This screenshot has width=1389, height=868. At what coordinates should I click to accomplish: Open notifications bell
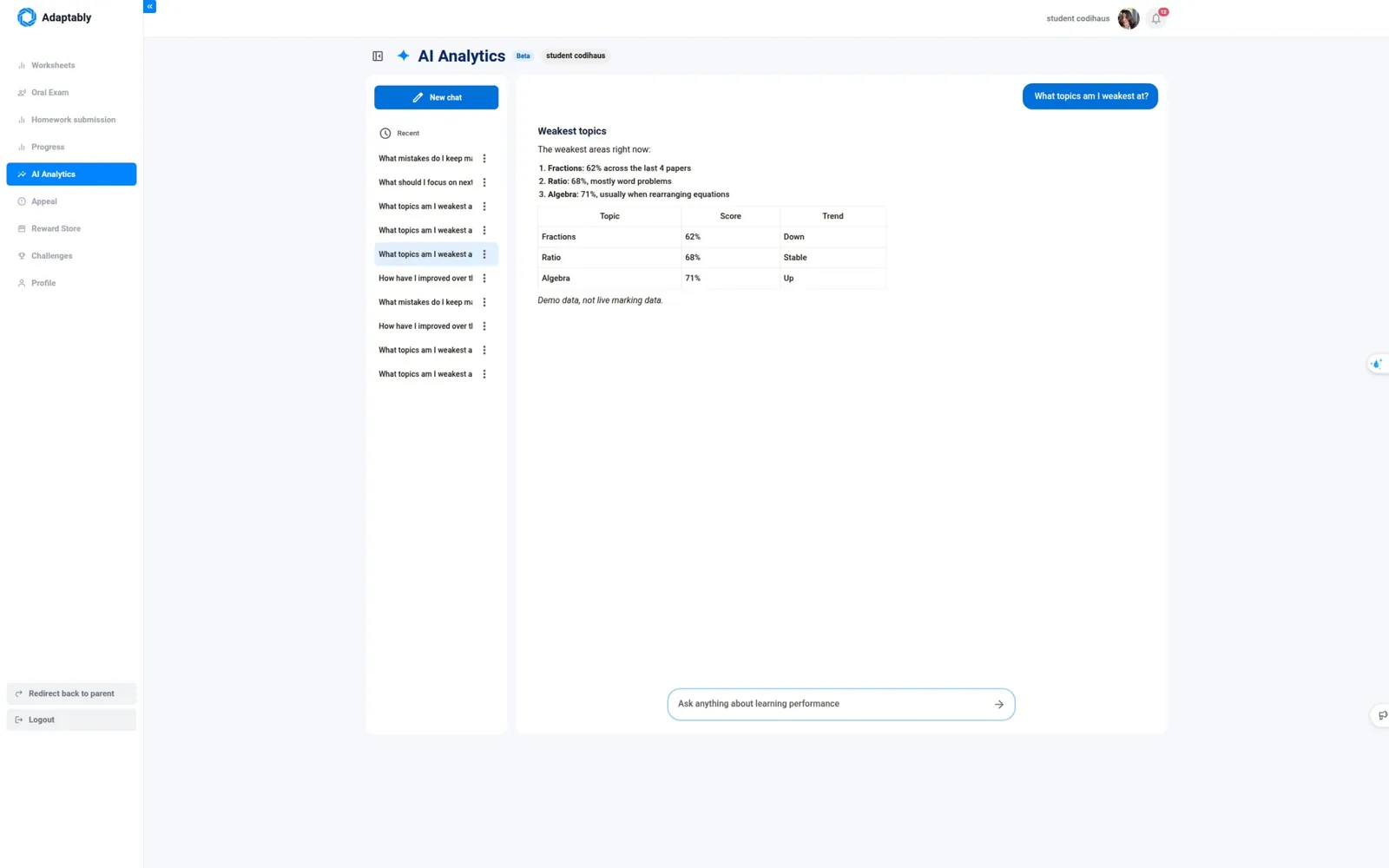pyautogui.click(x=1156, y=18)
